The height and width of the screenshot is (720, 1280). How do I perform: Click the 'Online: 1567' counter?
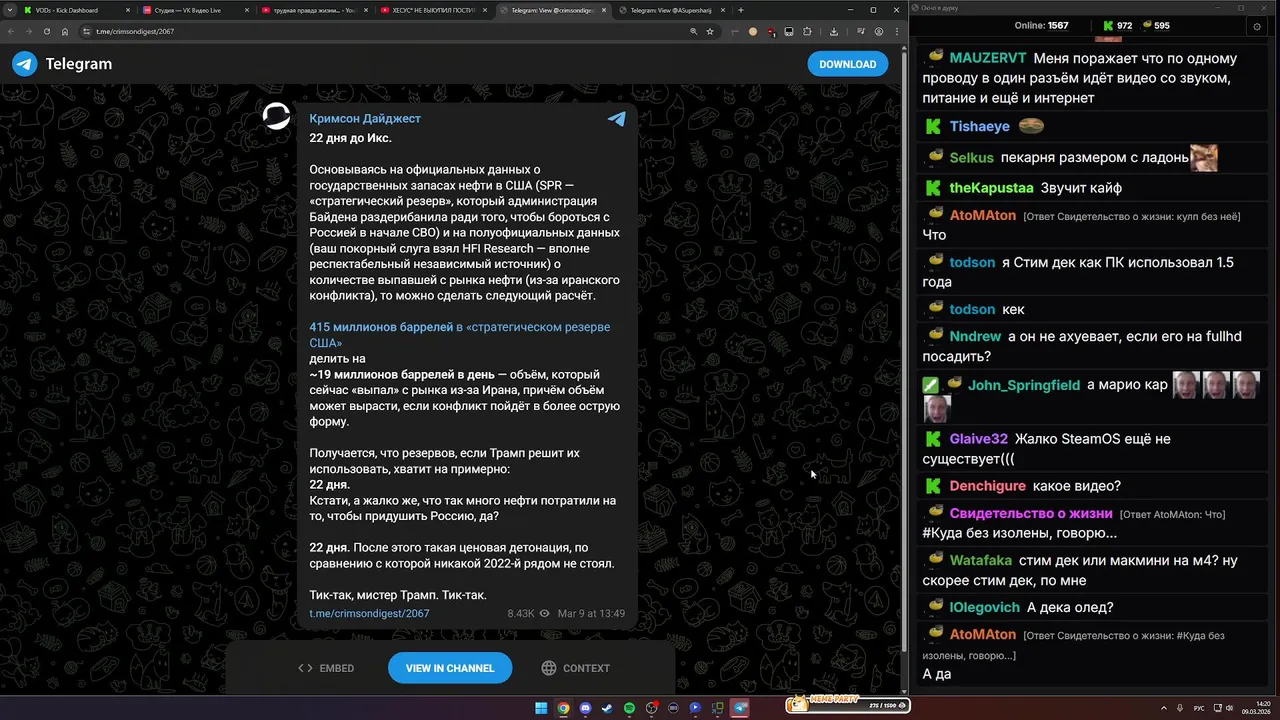tap(1041, 25)
